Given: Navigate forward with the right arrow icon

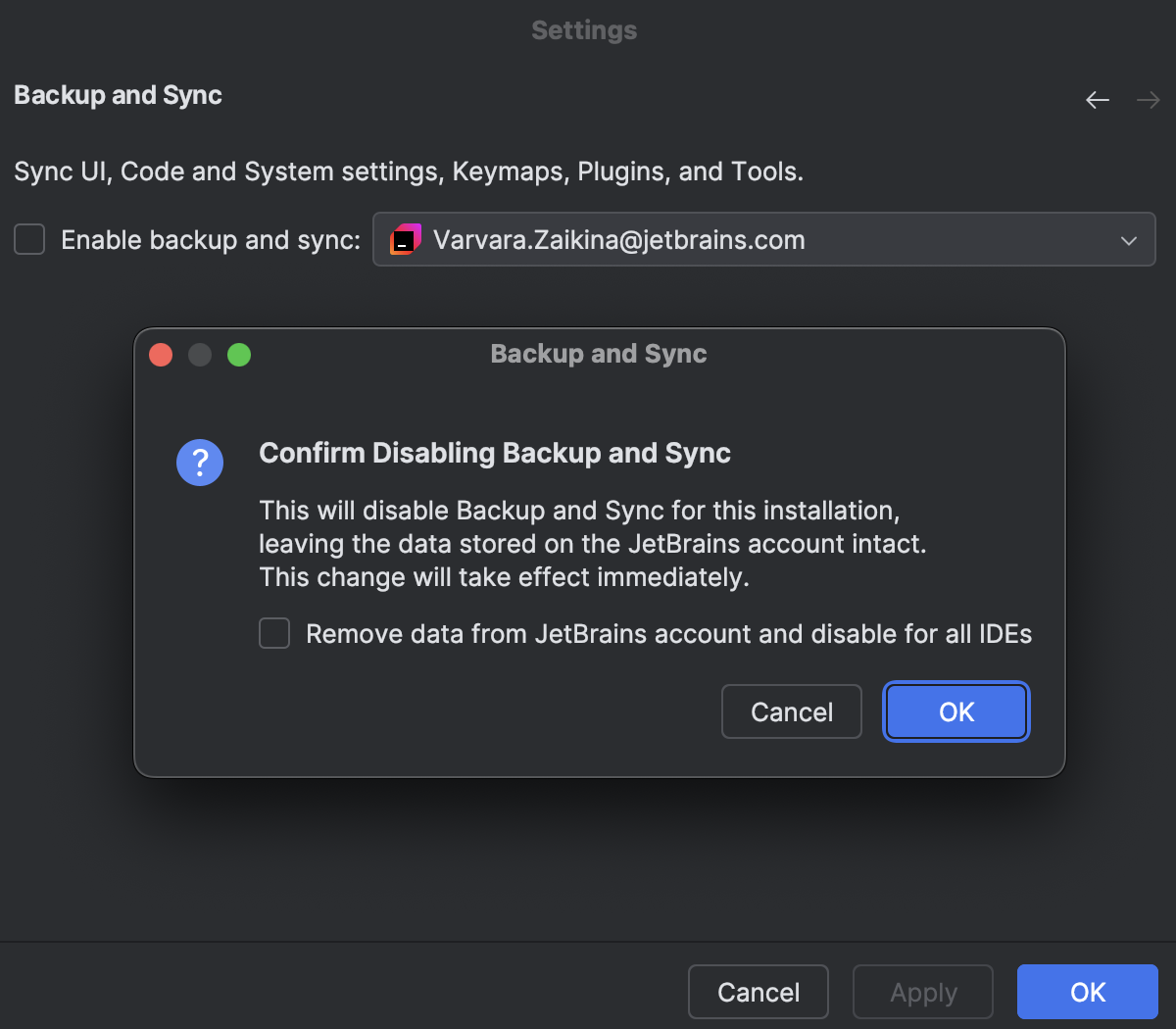Looking at the screenshot, I should (x=1149, y=100).
